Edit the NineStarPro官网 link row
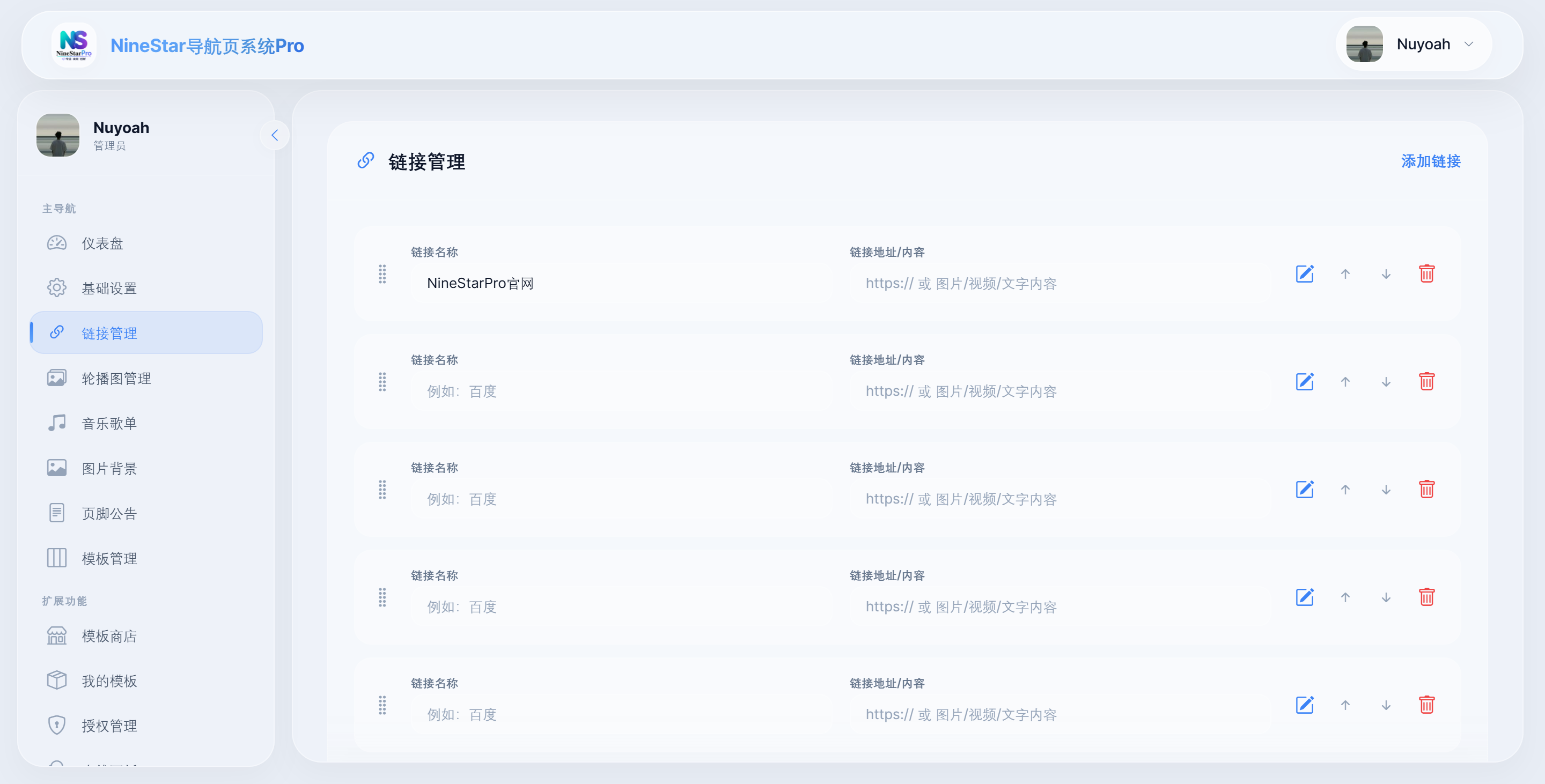The height and width of the screenshot is (784, 1545). (1305, 274)
